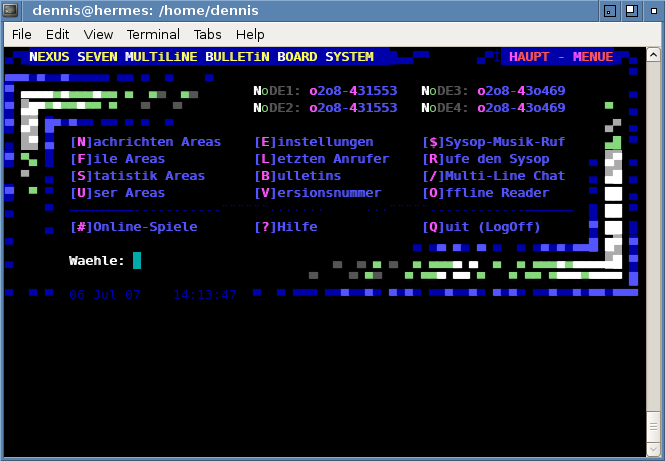Viewport: 665px width, 461px height.
Task: Click the [#]Online-Spiele option
Action: click(133, 227)
